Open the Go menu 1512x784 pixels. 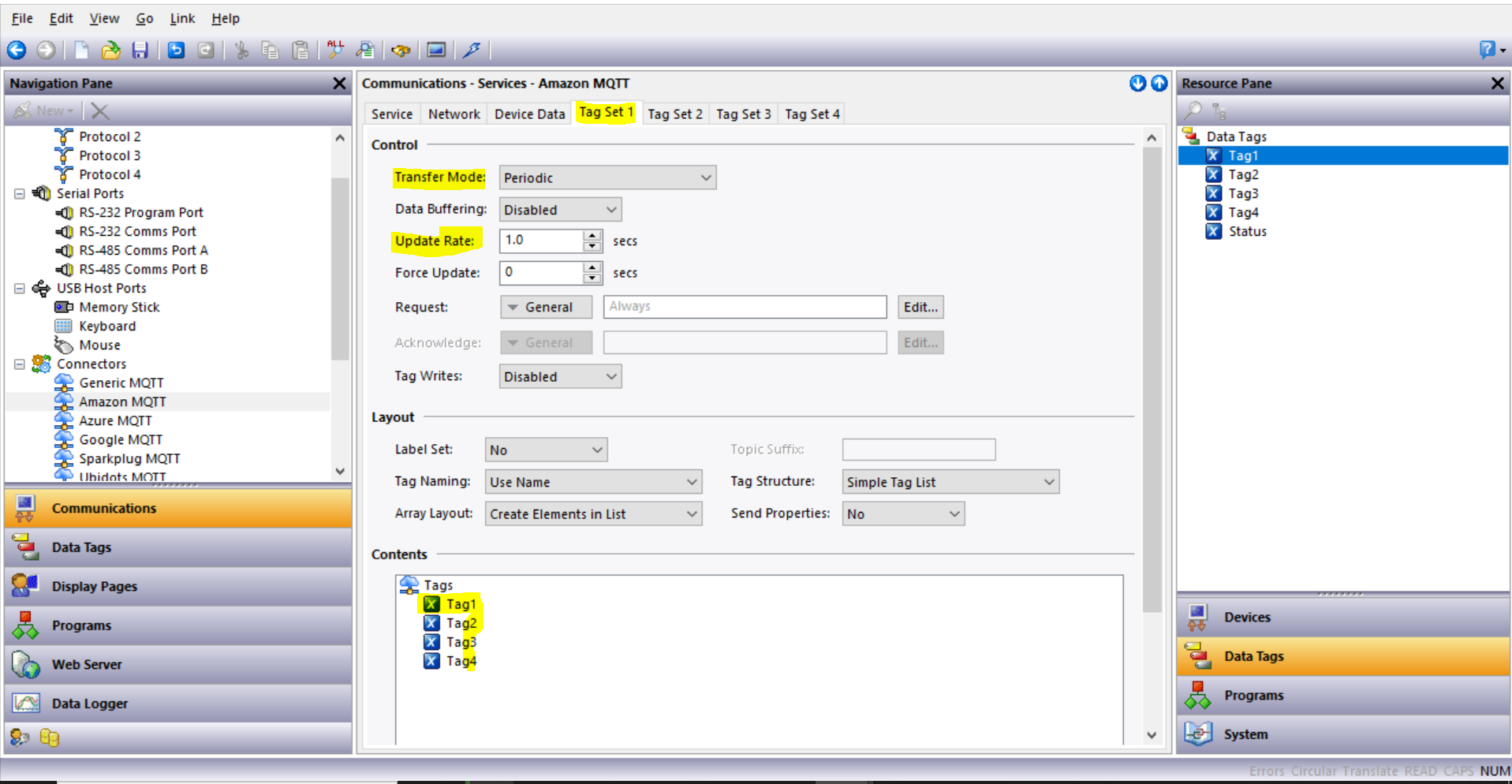coord(144,18)
